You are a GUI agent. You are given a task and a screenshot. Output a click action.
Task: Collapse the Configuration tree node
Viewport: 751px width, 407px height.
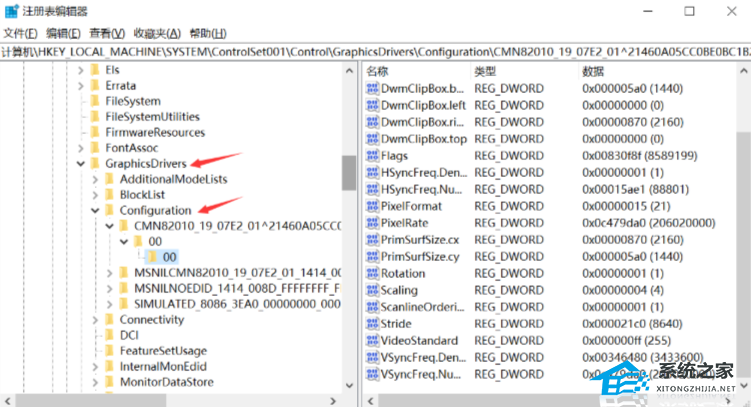[95, 211]
